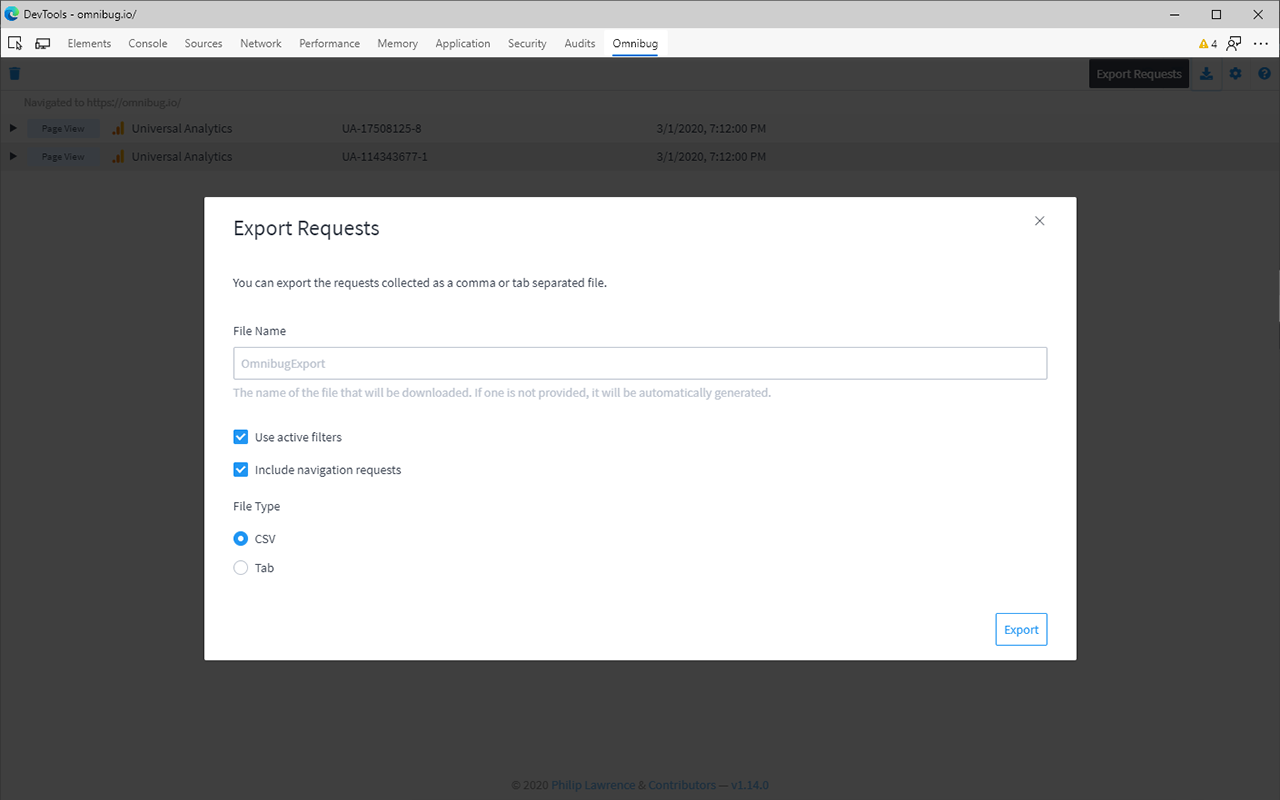1280x800 pixels.
Task: Open the Application tab
Action: [463, 44]
